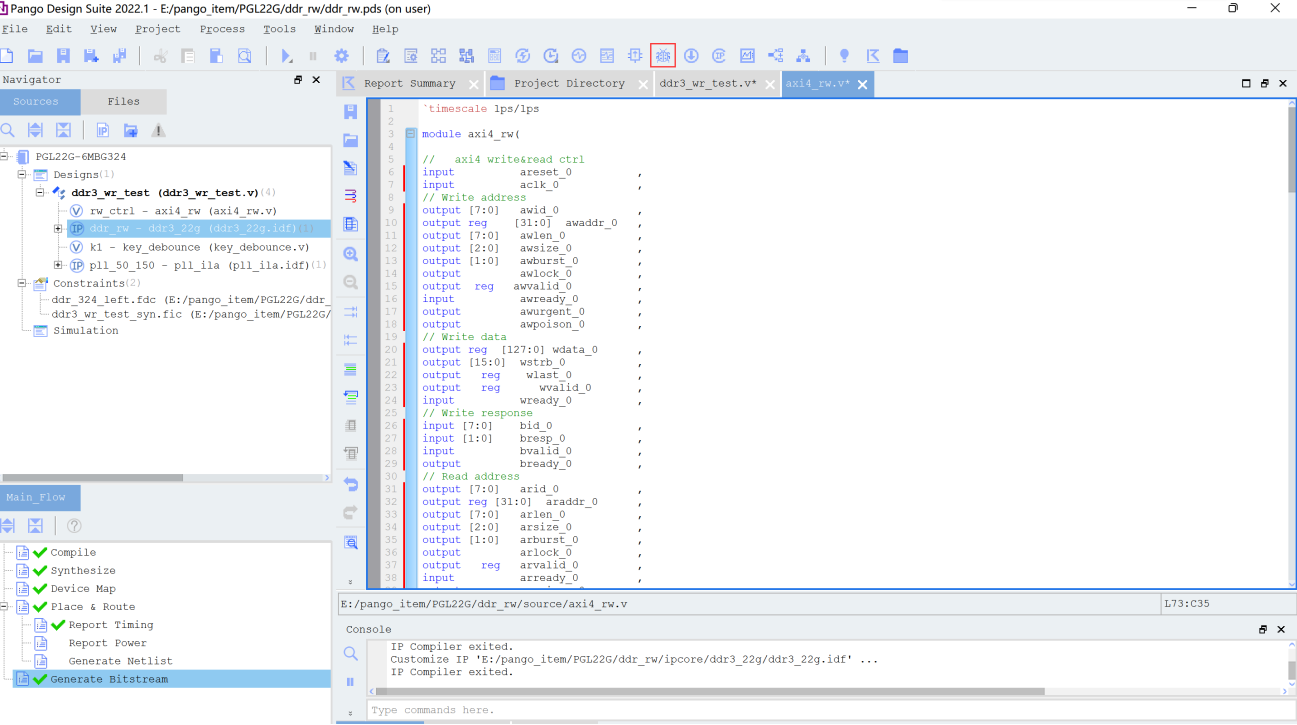Select ddr_324_left.fdc constraint file

tap(191, 299)
